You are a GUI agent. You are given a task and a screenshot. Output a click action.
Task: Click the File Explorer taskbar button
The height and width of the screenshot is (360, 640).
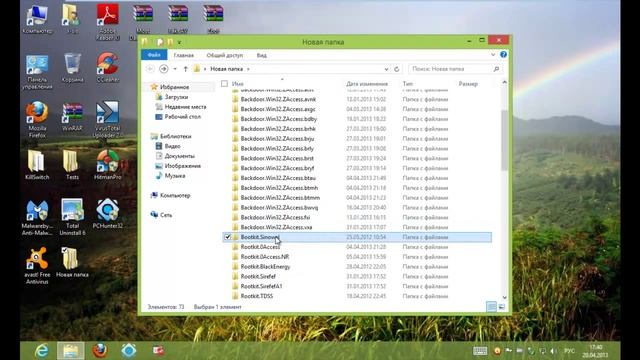[x=71, y=351]
